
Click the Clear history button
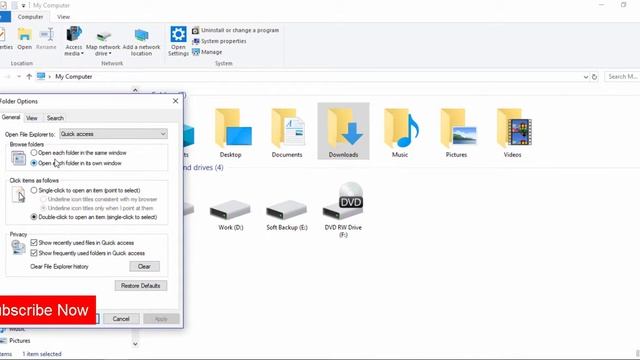pos(144,267)
